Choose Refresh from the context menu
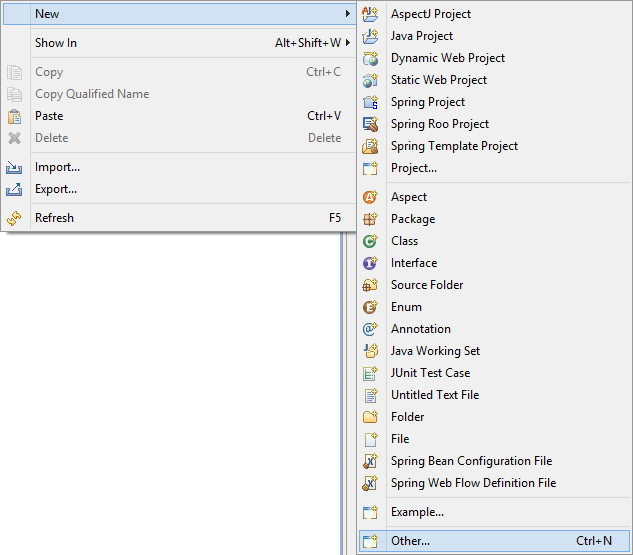This screenshot has height=555, width=633. click(179, 218)
